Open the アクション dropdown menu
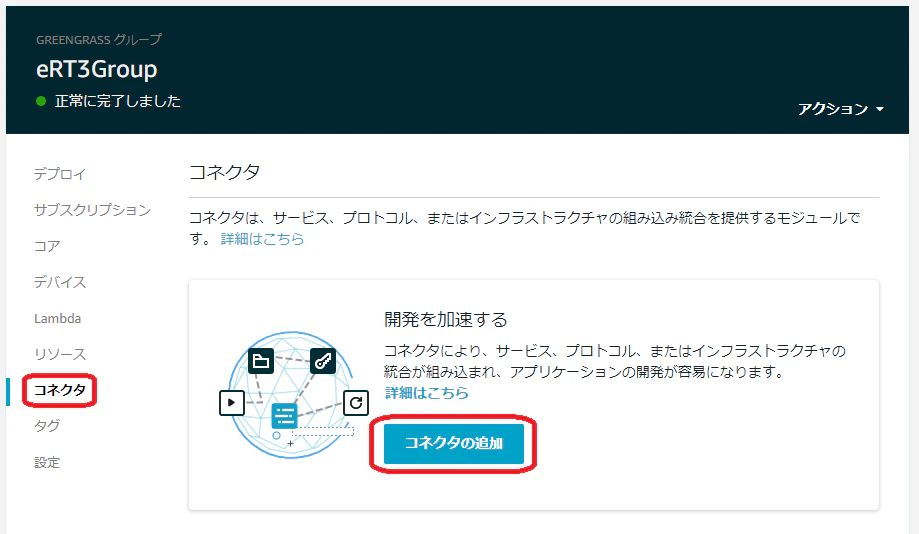The width and height of the screenshot is (919, 534). coord(840,109)
